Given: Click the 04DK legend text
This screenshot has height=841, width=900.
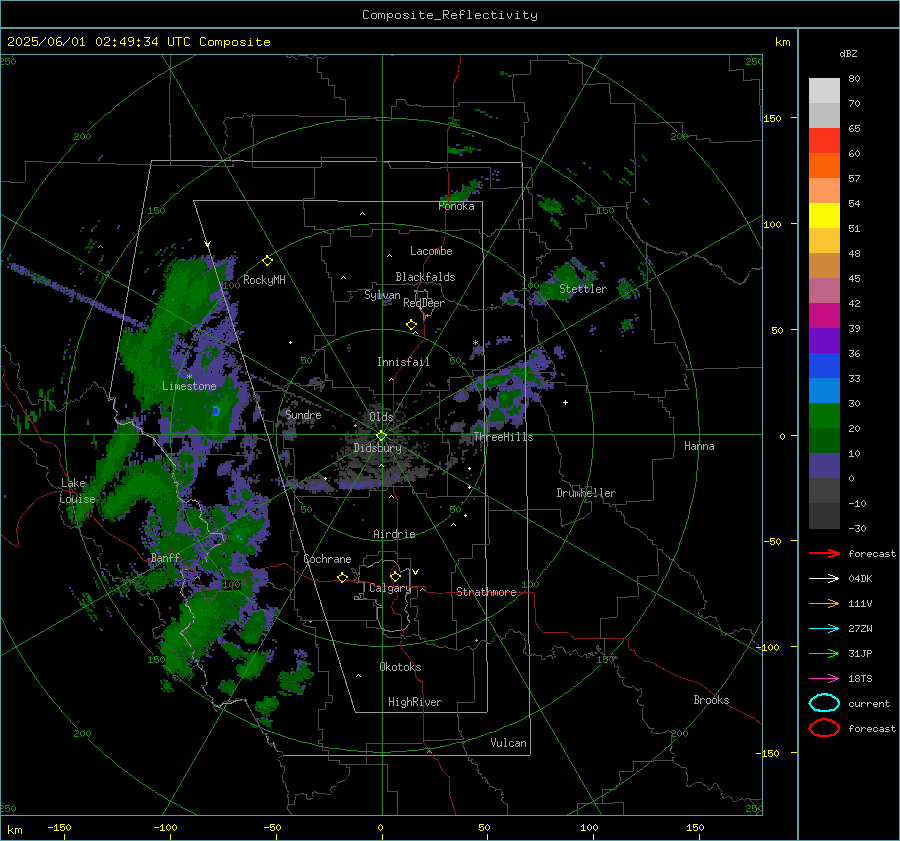Looking at the screenshot, I should pos(860,579).
